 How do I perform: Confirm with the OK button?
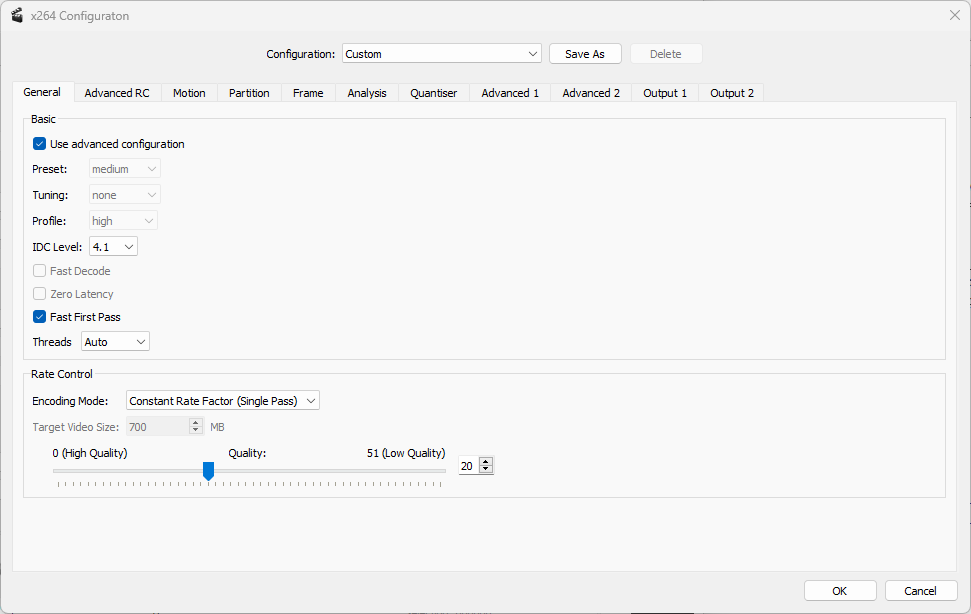[x=840, y=590]
